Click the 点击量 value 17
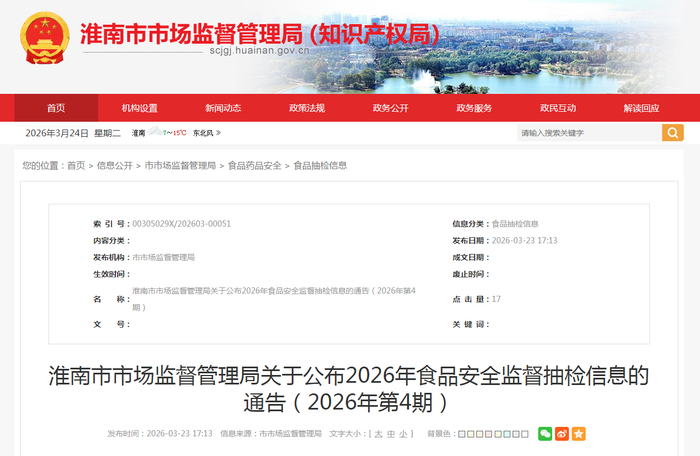This screenshot has width=700, height=456. pos(496,299)
